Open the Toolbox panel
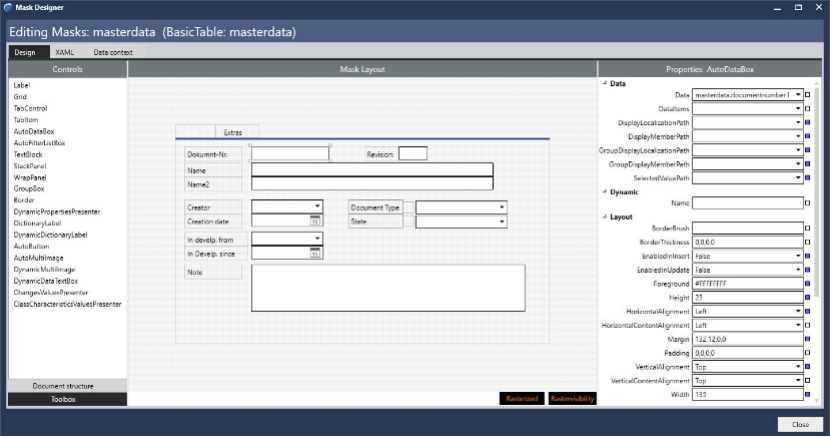Screen dimensions: 830x438 pos(67,399)
